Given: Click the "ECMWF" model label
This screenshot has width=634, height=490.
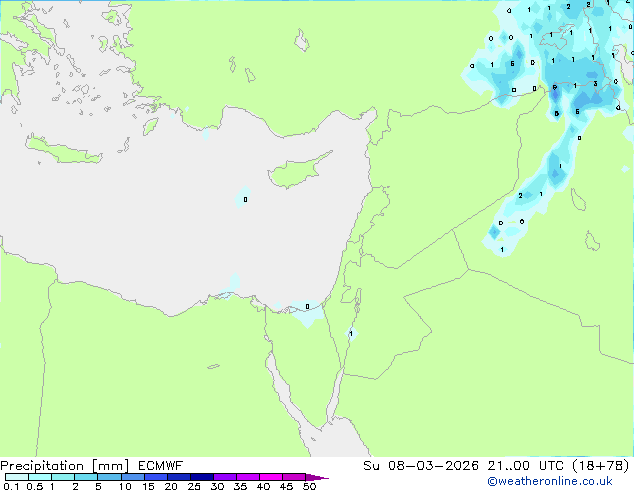Looking at the screenshot, I should pos(161,466).
